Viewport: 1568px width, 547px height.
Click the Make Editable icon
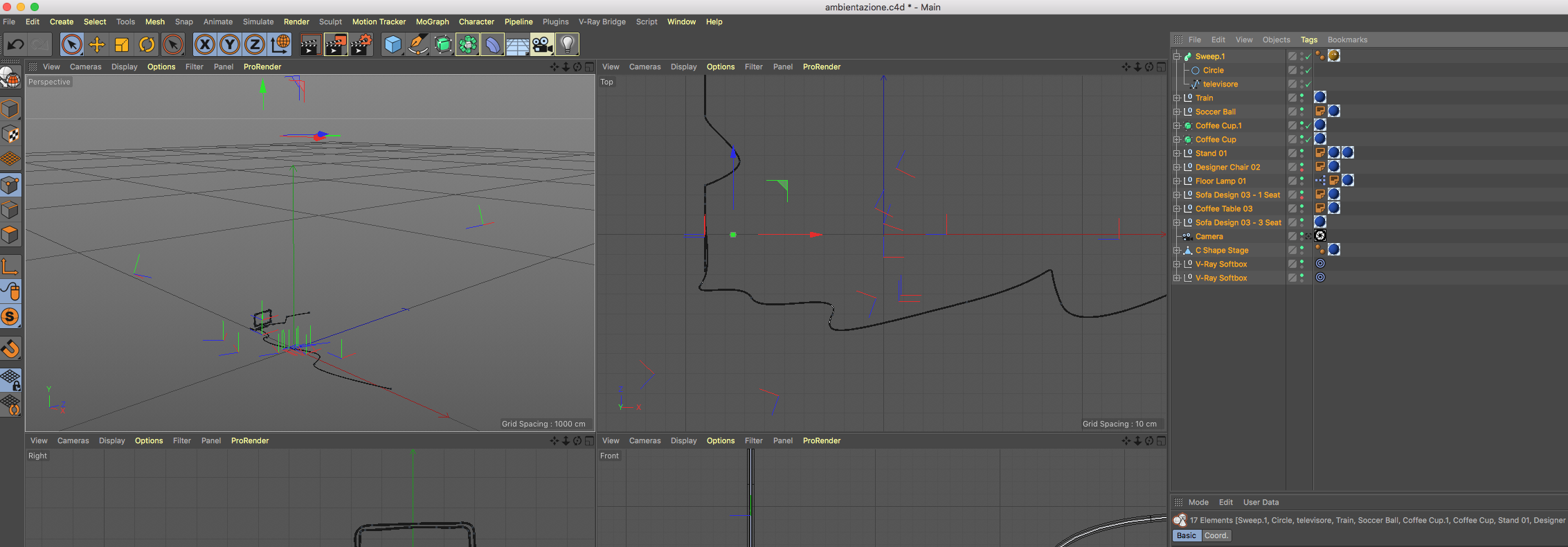point(10,78)
